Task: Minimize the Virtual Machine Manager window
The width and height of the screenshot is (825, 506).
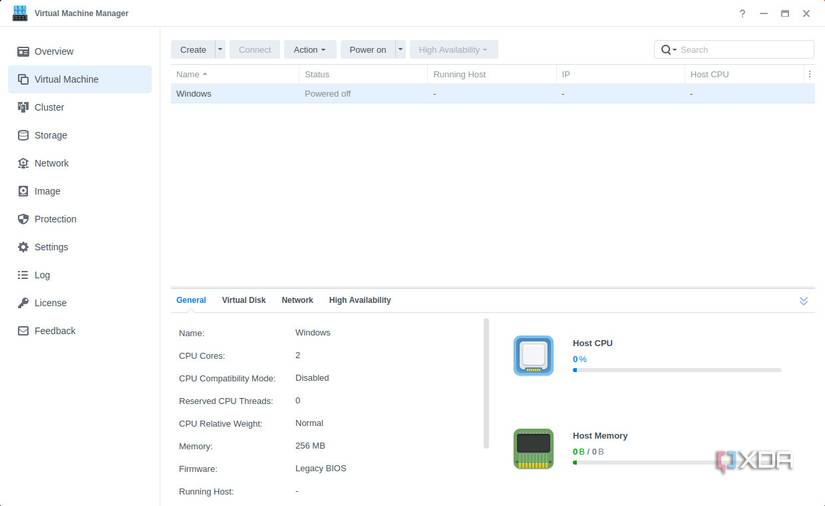Action: pos(763,14)
